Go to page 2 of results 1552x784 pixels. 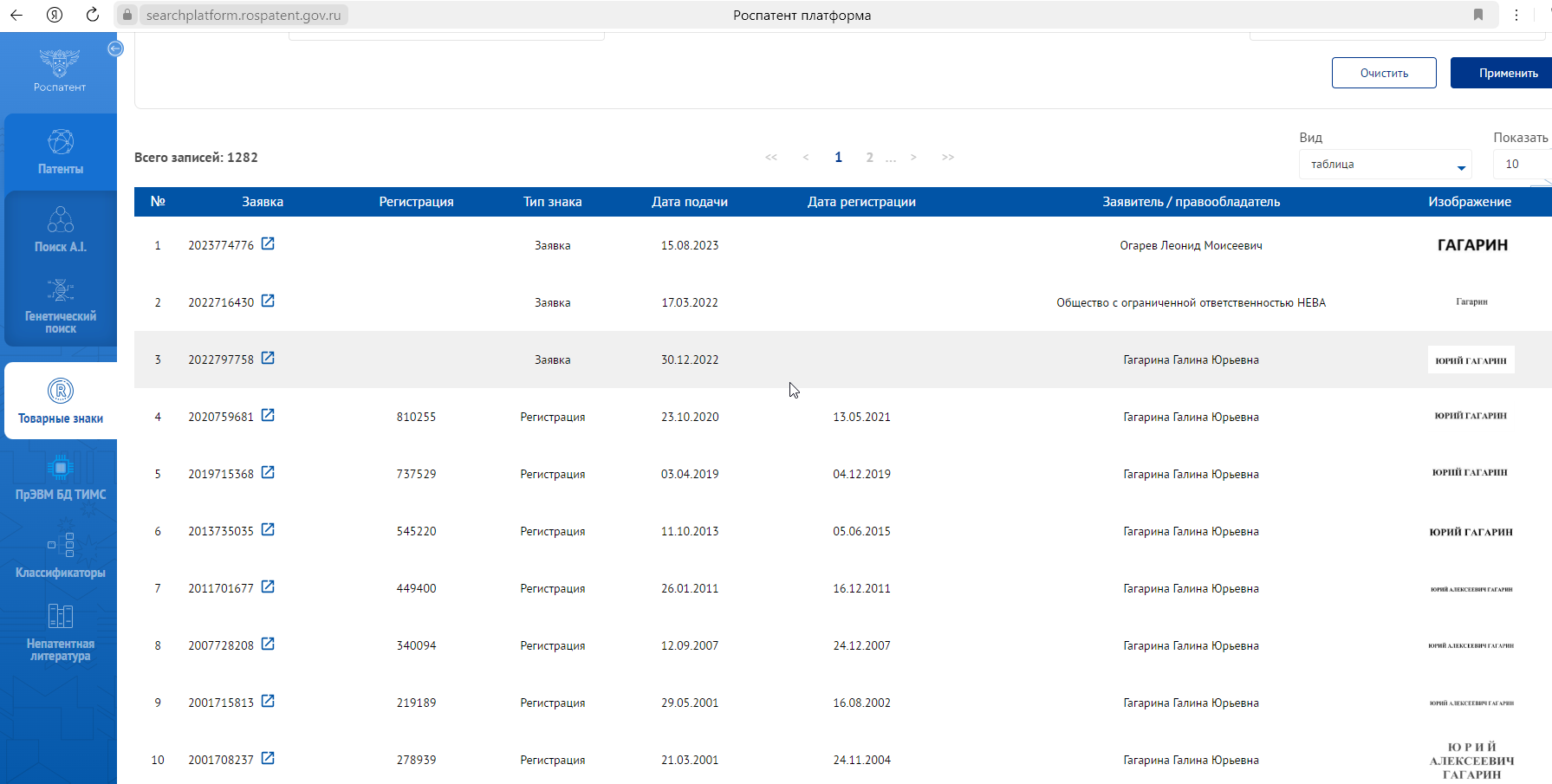869,157
